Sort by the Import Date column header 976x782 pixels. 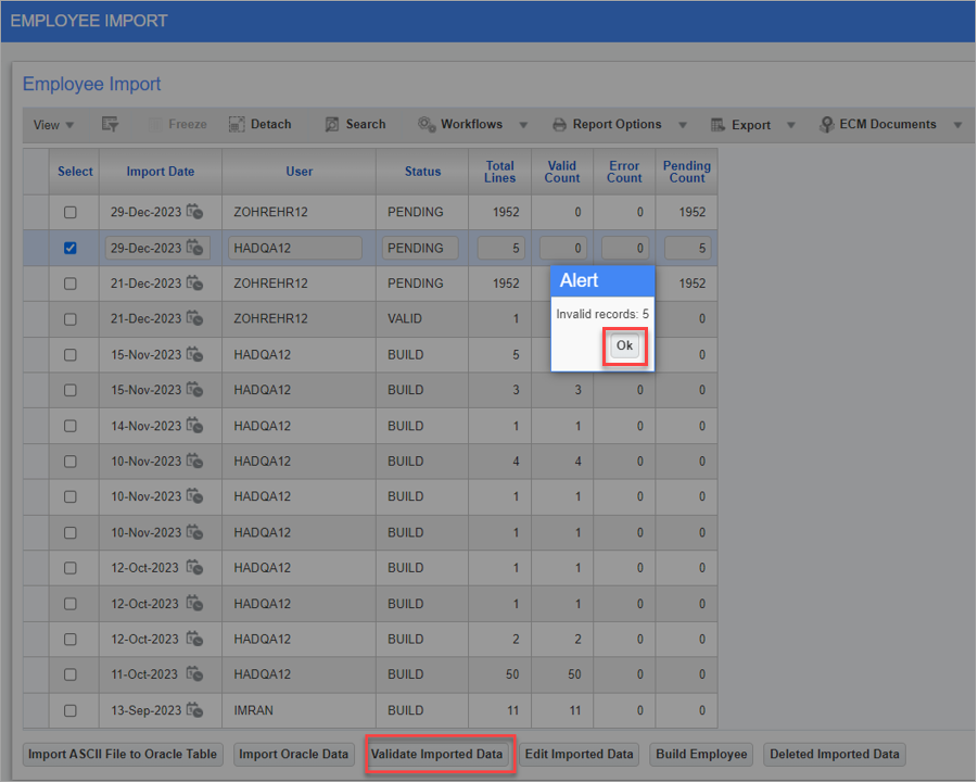point(161,171)
